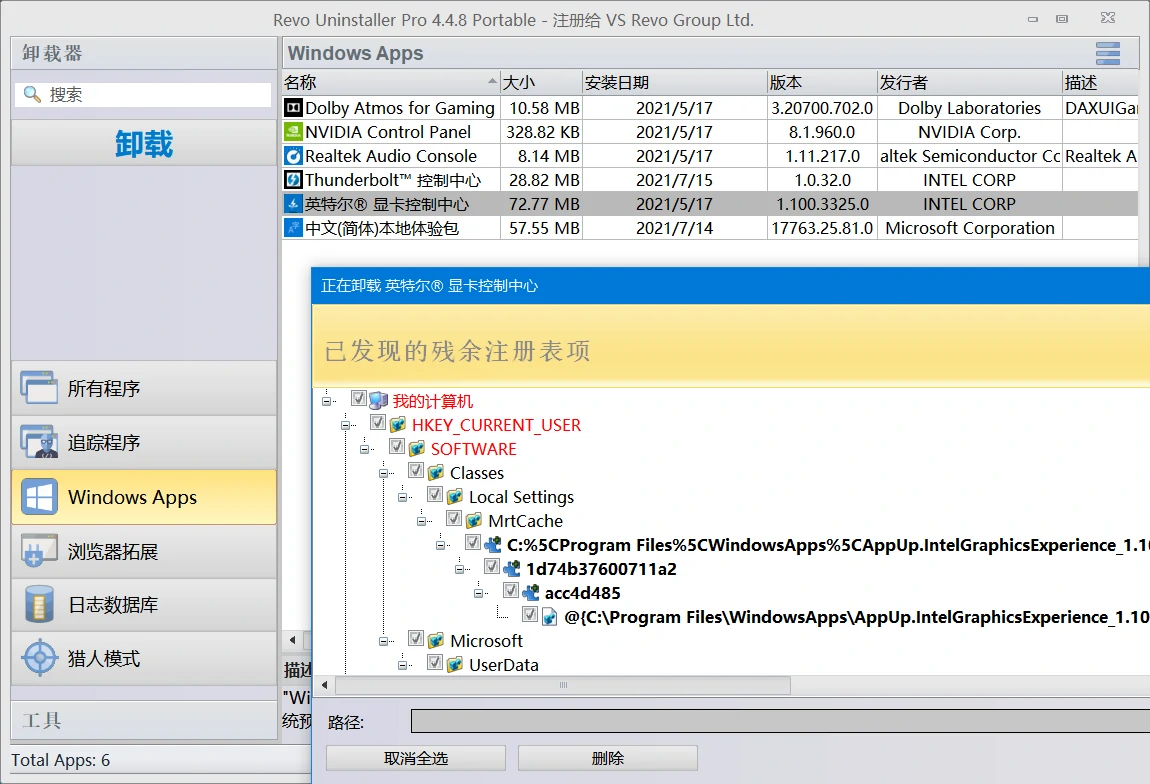
Task: Click the 取消全选 deselect all button
Action: [416, 757]
